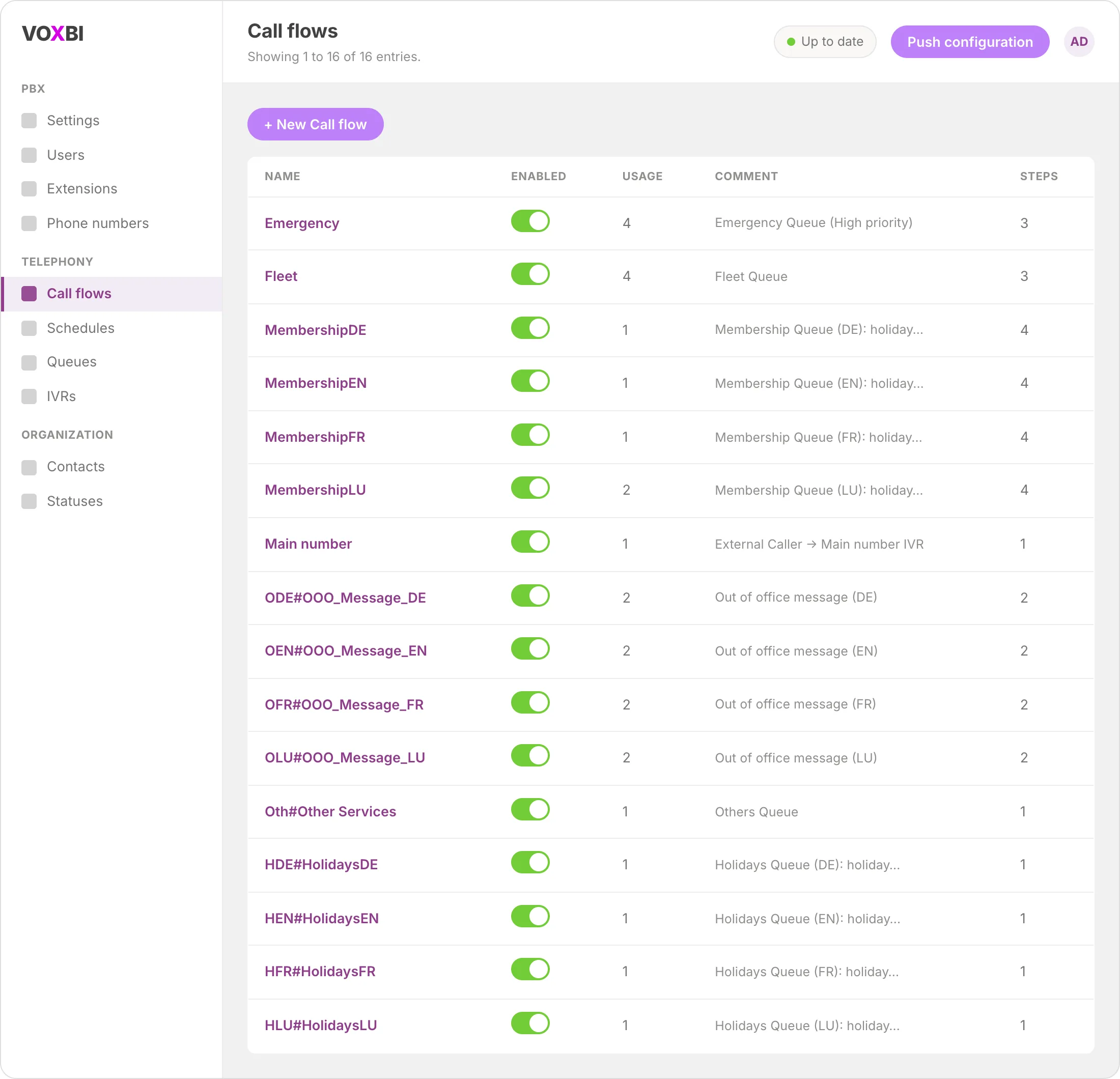Open Extensions menu item
Viewport: 1120px width, 1079px height.
tap(111, 189)
